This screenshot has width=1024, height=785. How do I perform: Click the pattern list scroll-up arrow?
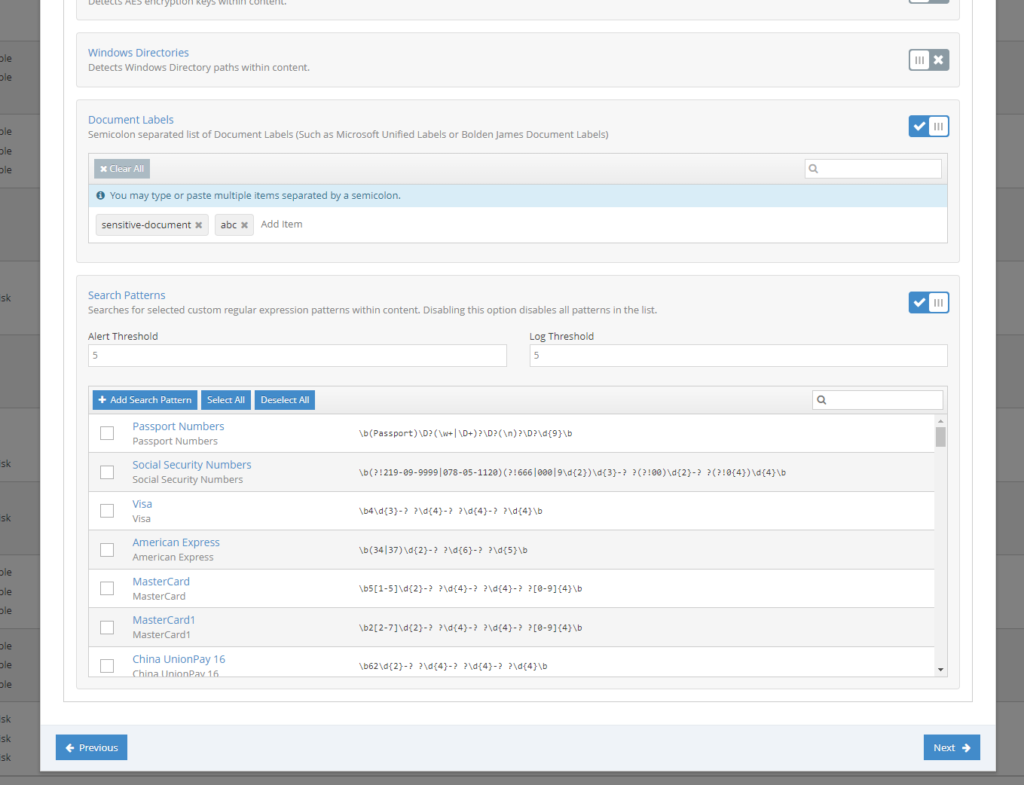[940, 421]
